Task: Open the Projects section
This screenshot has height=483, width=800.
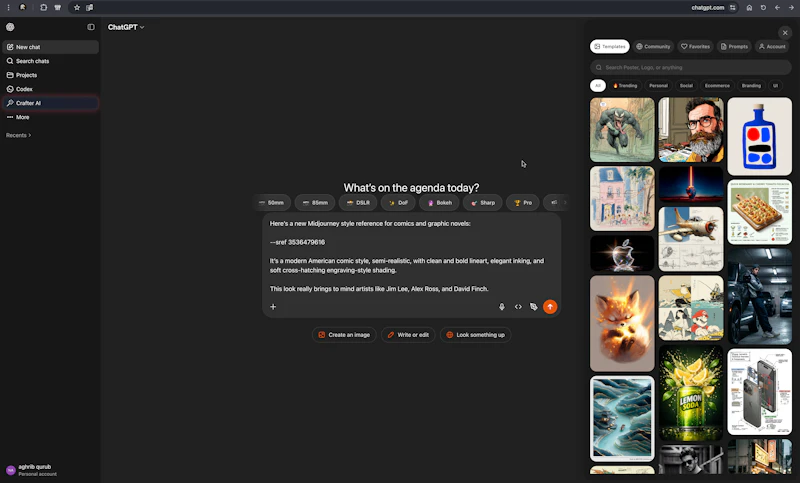Action: click(51, 75)
